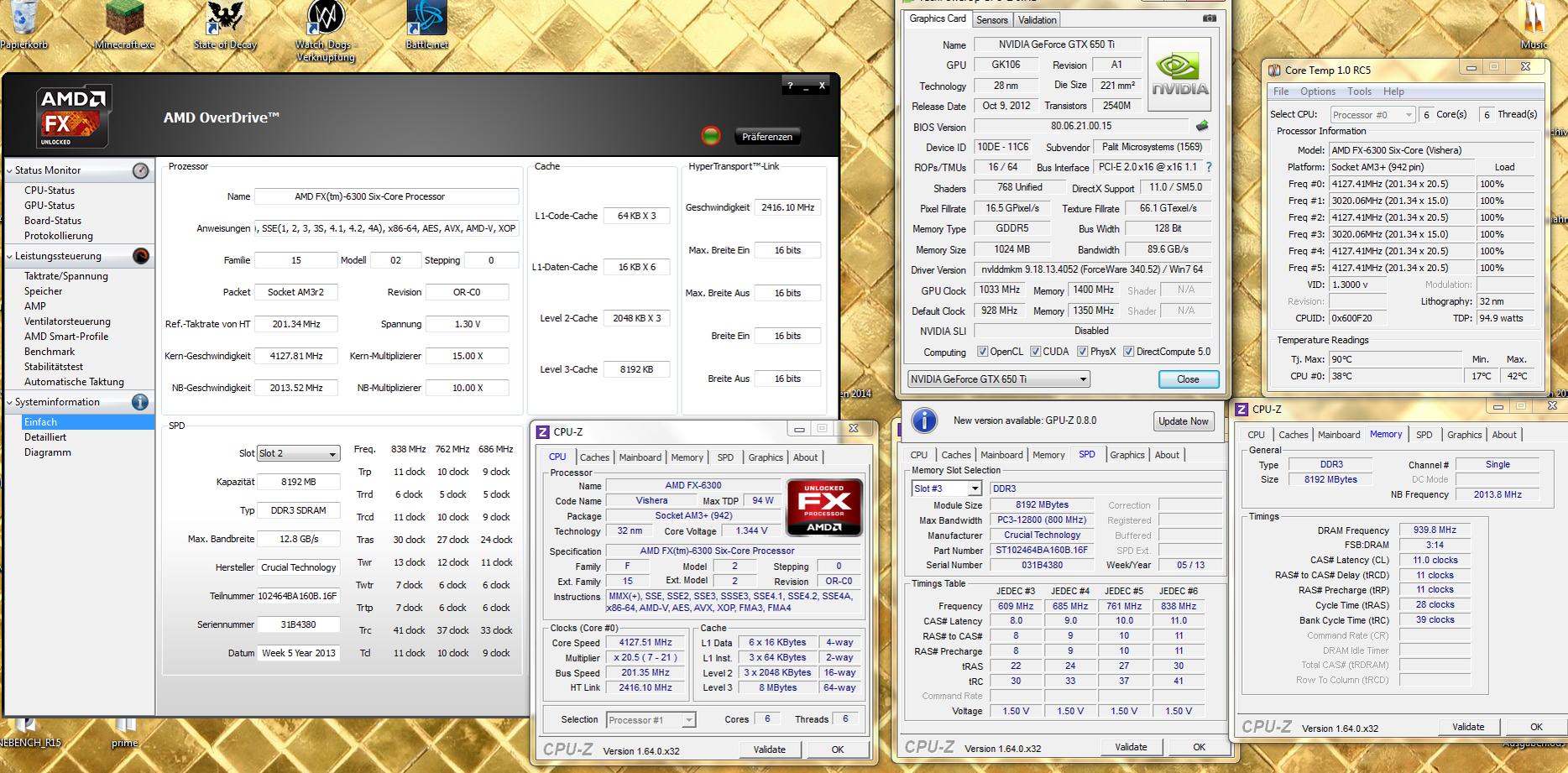Take a GPU-Z screenshot with the camera icon

[x=1210, y=18]
